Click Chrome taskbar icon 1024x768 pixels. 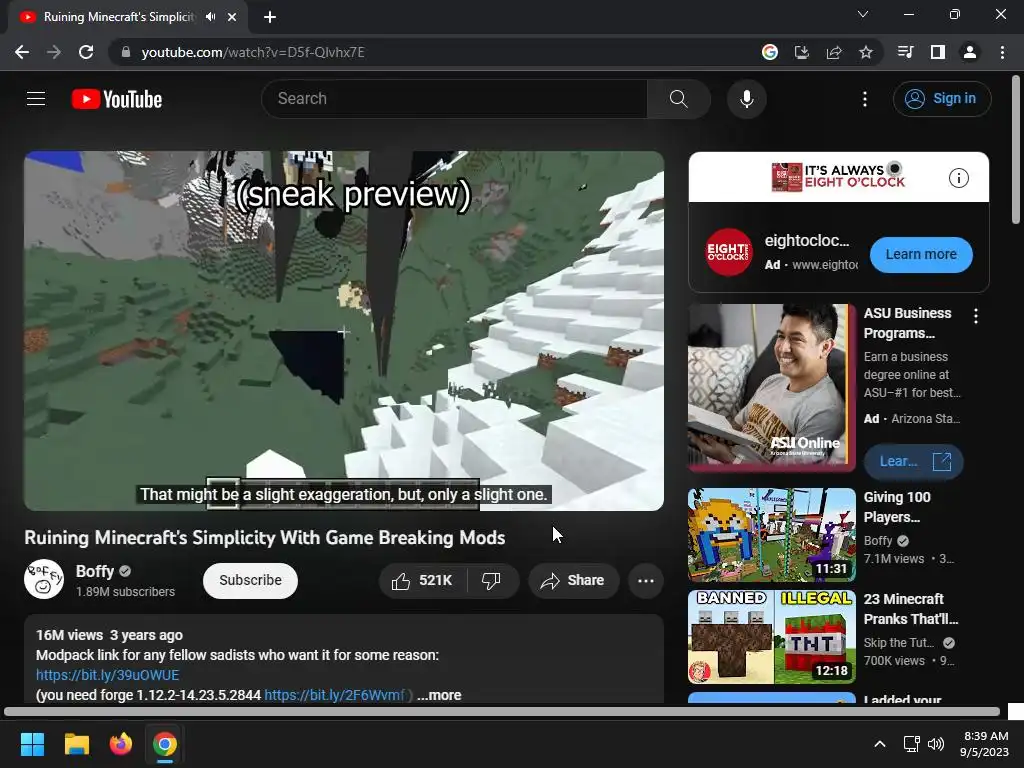[165, 744]
